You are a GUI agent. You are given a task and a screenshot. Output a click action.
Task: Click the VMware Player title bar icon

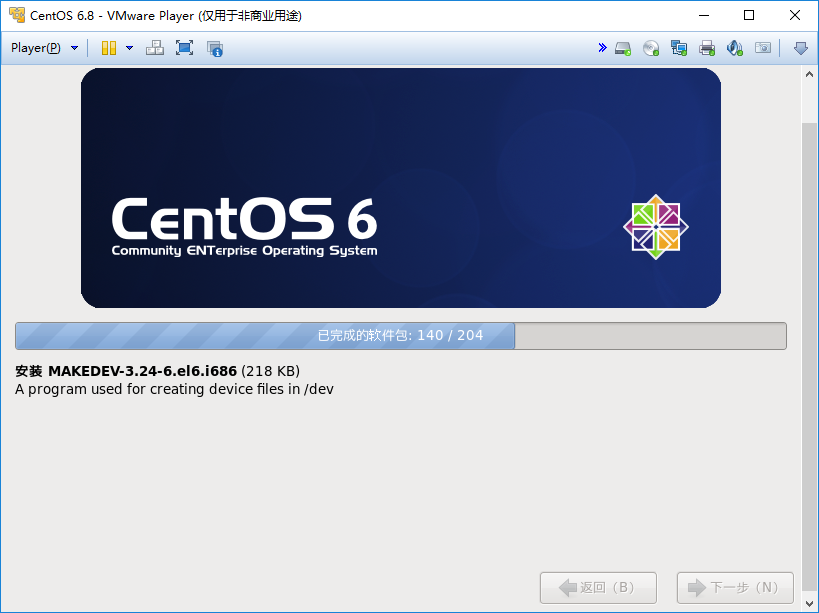coord(17,15)
